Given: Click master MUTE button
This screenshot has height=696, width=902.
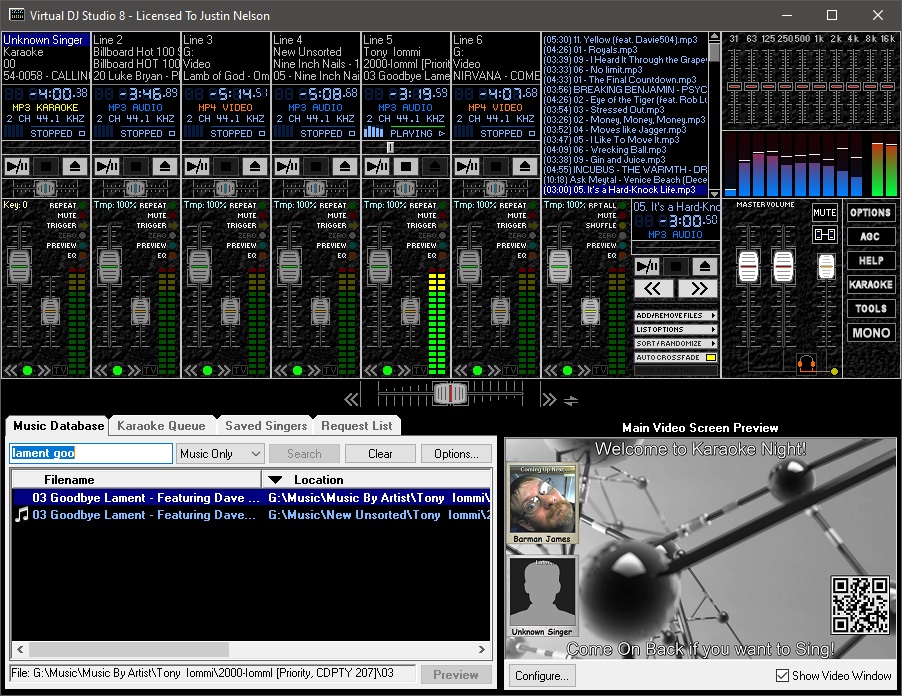Looking at the screenshot, I should [x=824, y=212].
